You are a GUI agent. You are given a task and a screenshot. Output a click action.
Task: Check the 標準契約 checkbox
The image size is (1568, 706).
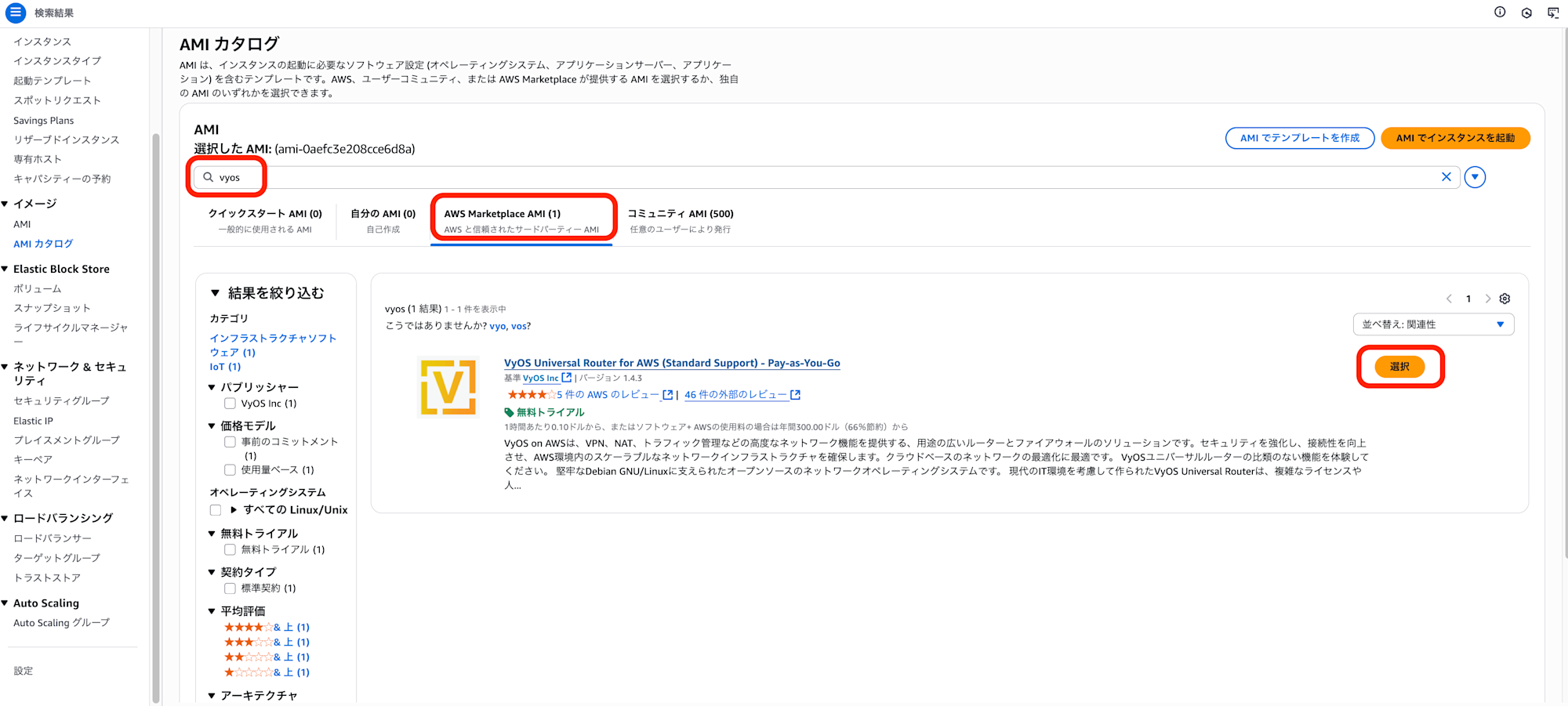[x=230, y=588]
